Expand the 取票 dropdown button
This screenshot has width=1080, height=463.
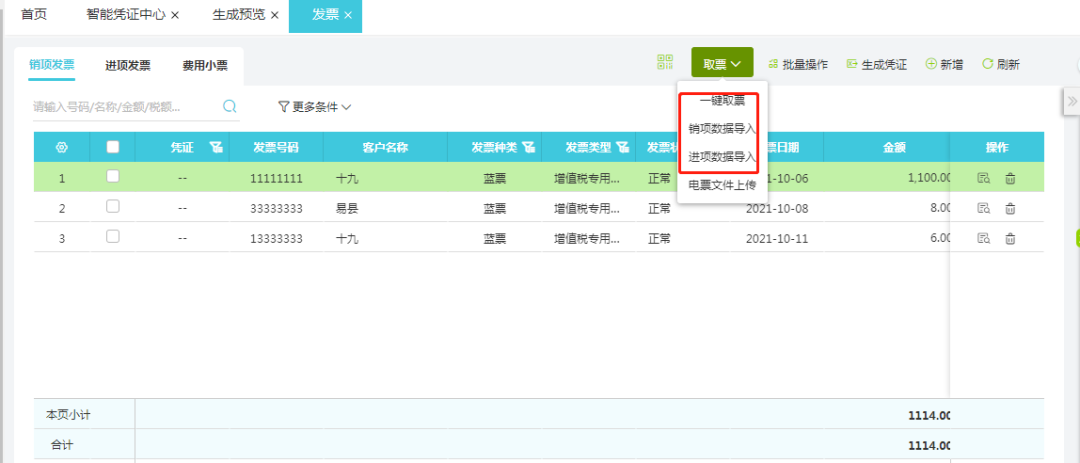pos(723,63)
